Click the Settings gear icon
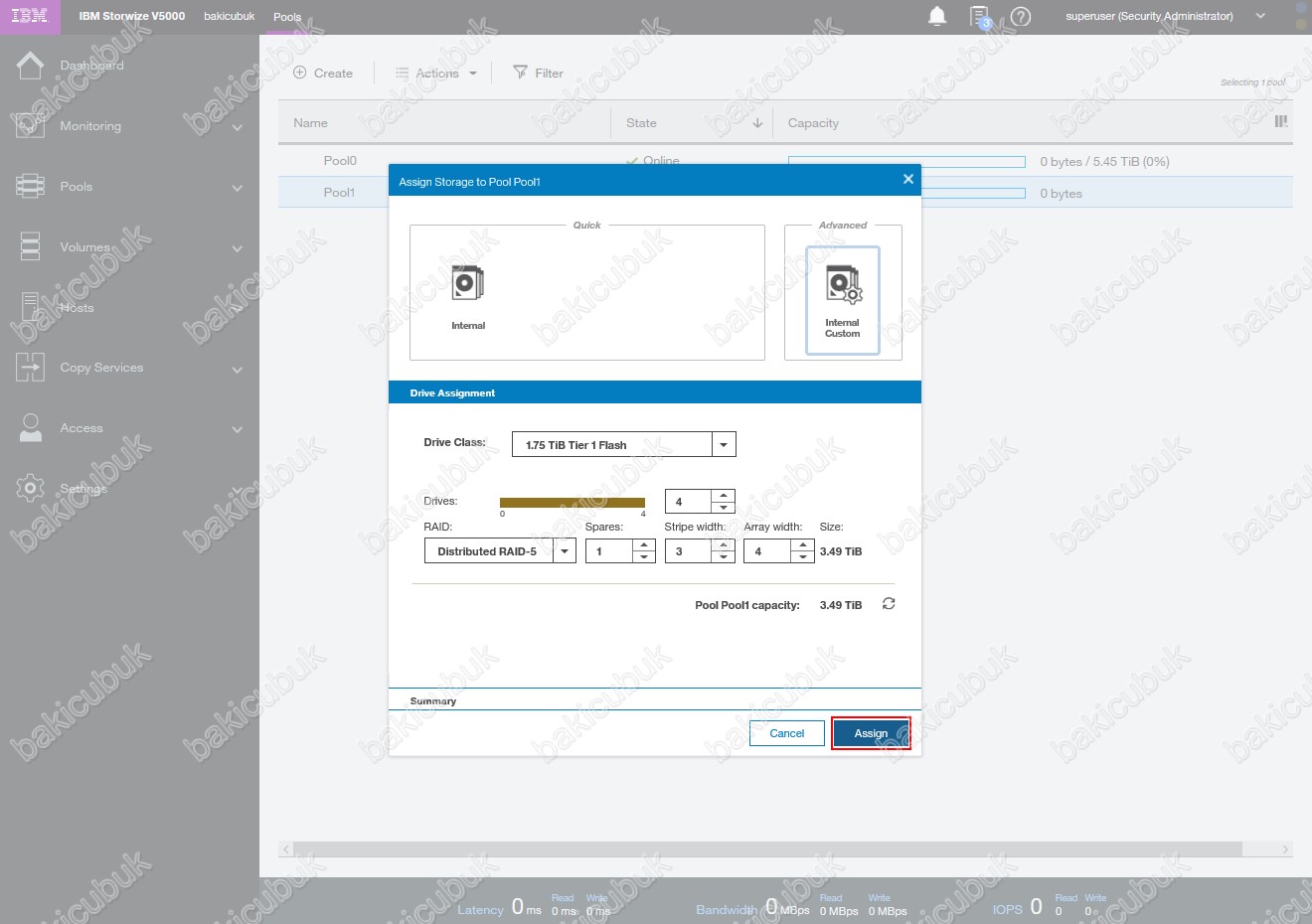Screen dimensions: 1312x924 click(x=30, y=488)
